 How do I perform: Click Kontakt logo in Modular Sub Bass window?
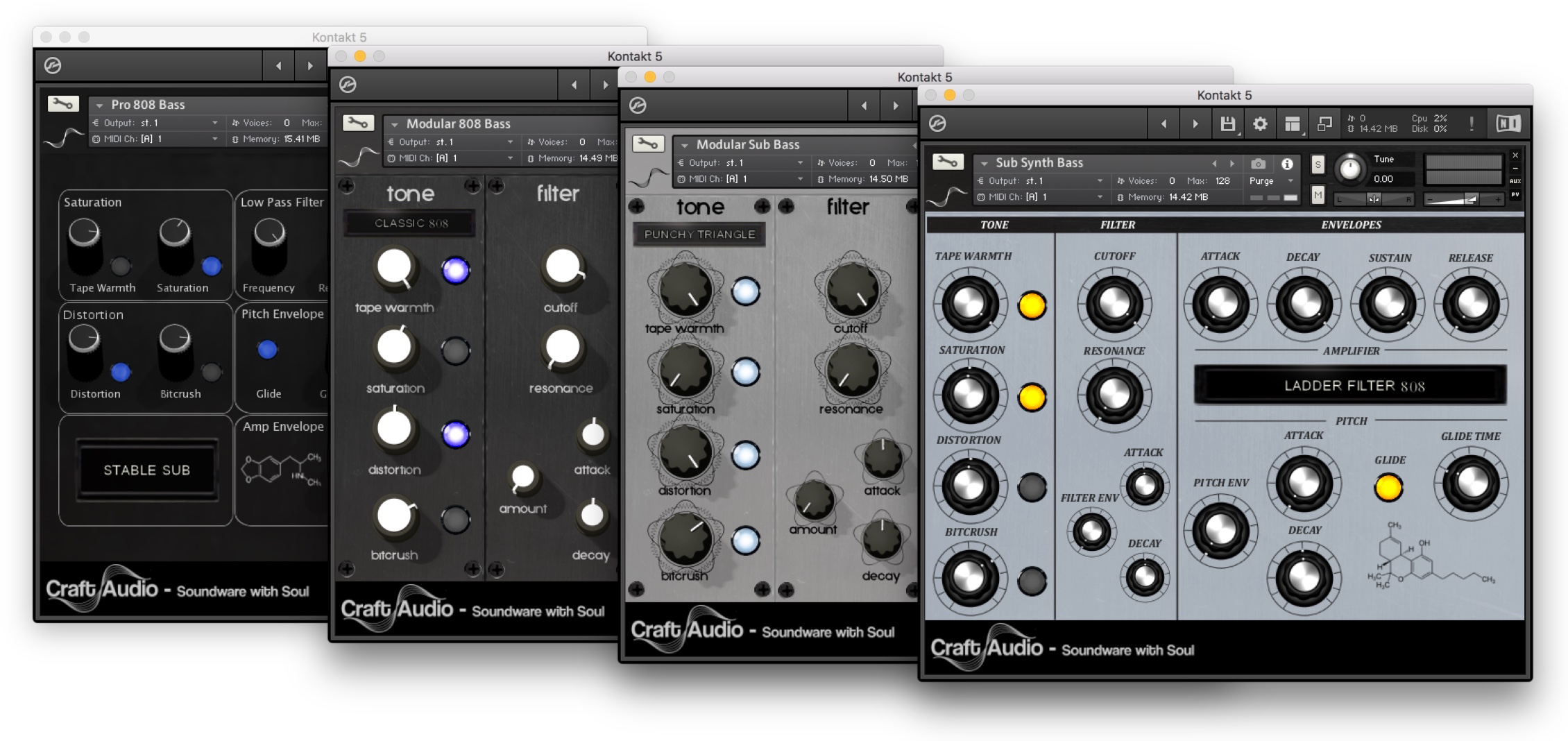click(638, 105)
